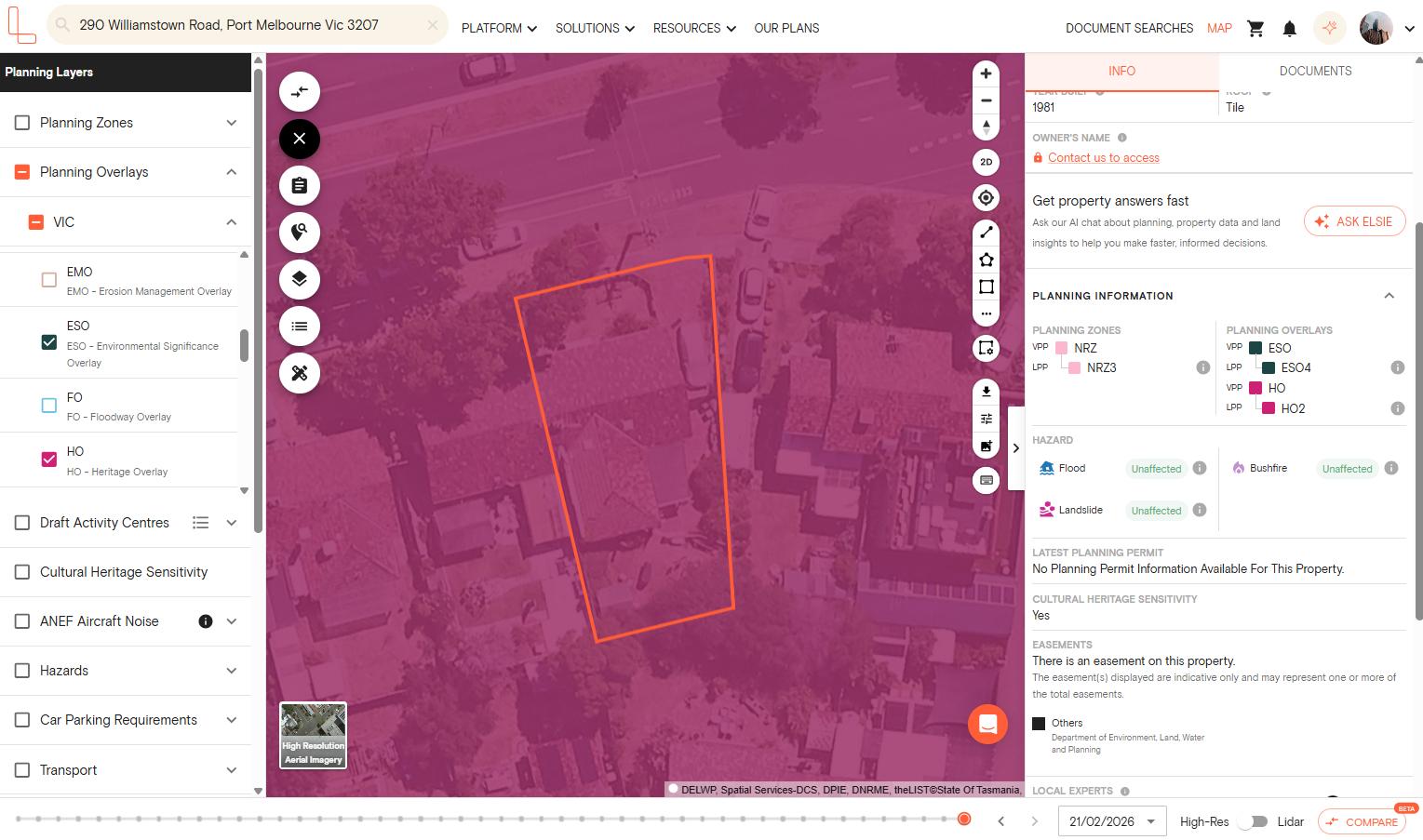Select the polygon draw tool
The height and width of the screenshot is (840, 1423).
pyautogui.click(x=987, y=260)
